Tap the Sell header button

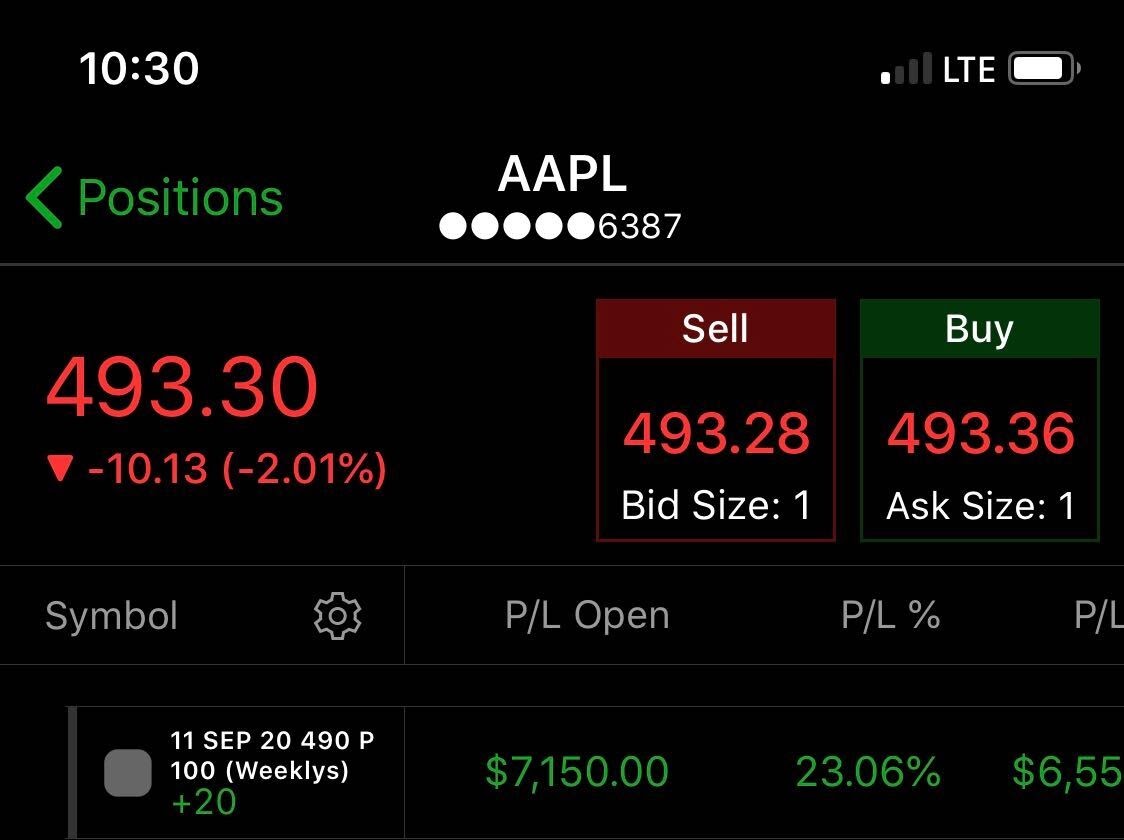(x=715, y=329)
